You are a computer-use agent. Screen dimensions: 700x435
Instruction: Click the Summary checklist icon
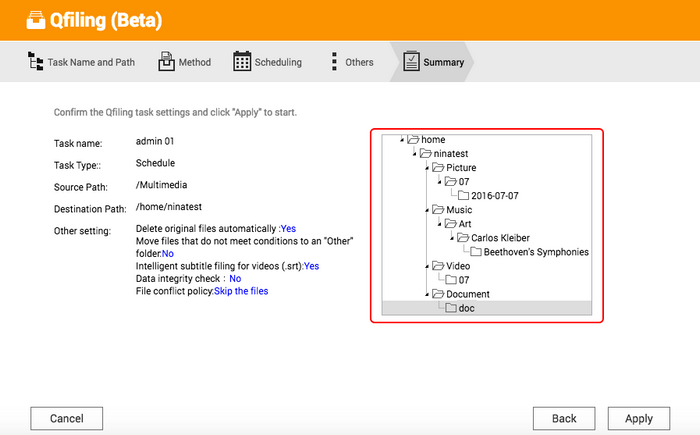coord(411,61)
